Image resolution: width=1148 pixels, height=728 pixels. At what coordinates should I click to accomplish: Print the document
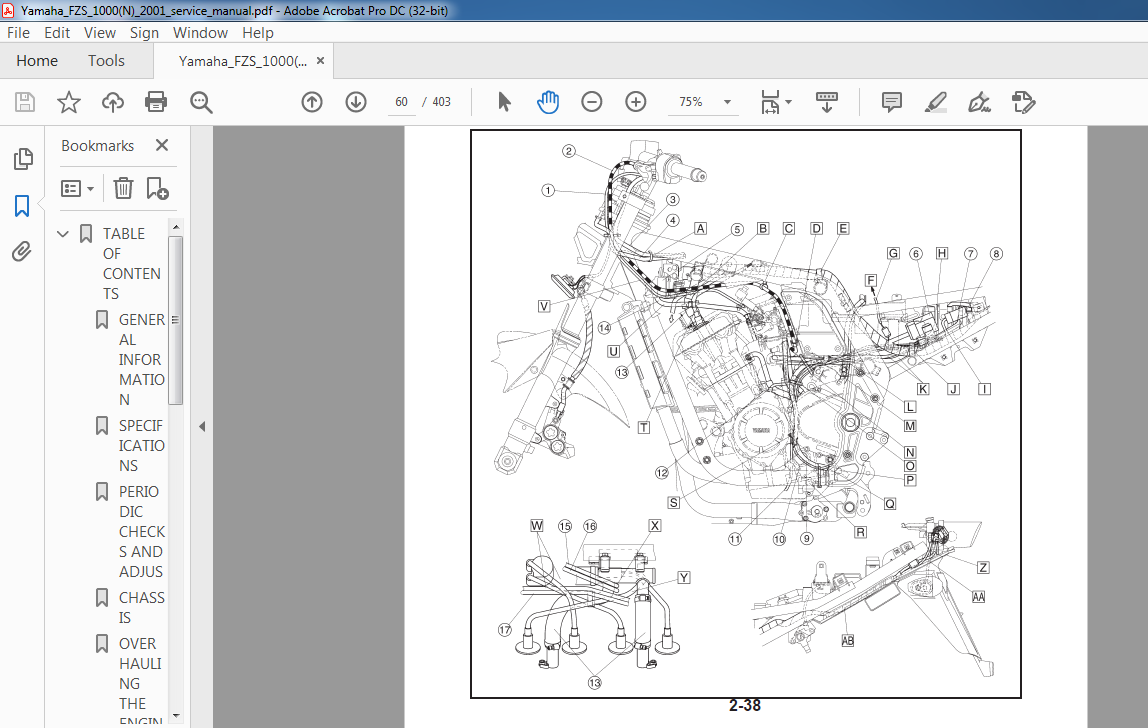[x=156, y=102]
